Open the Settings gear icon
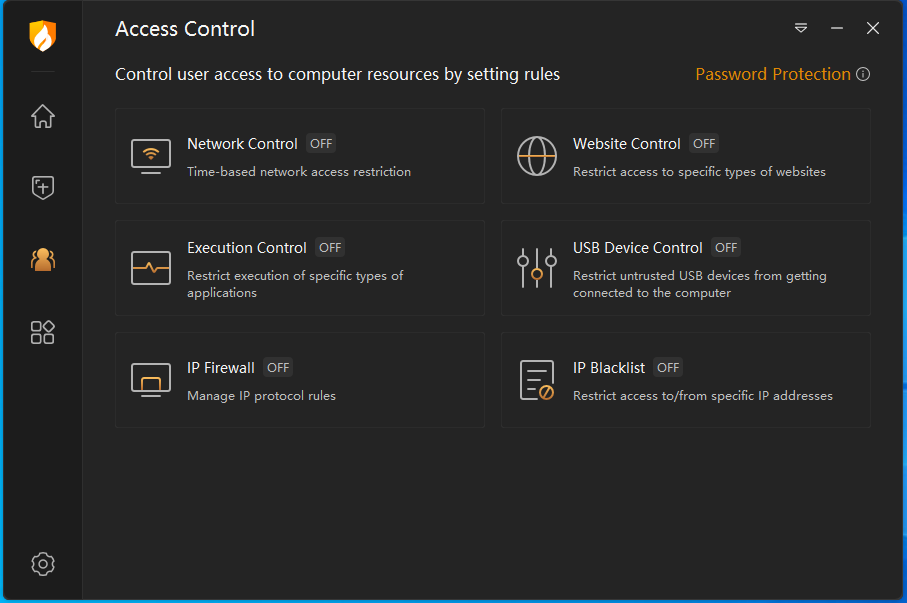This screenshot has height=603, width=907. pos(42,564)
